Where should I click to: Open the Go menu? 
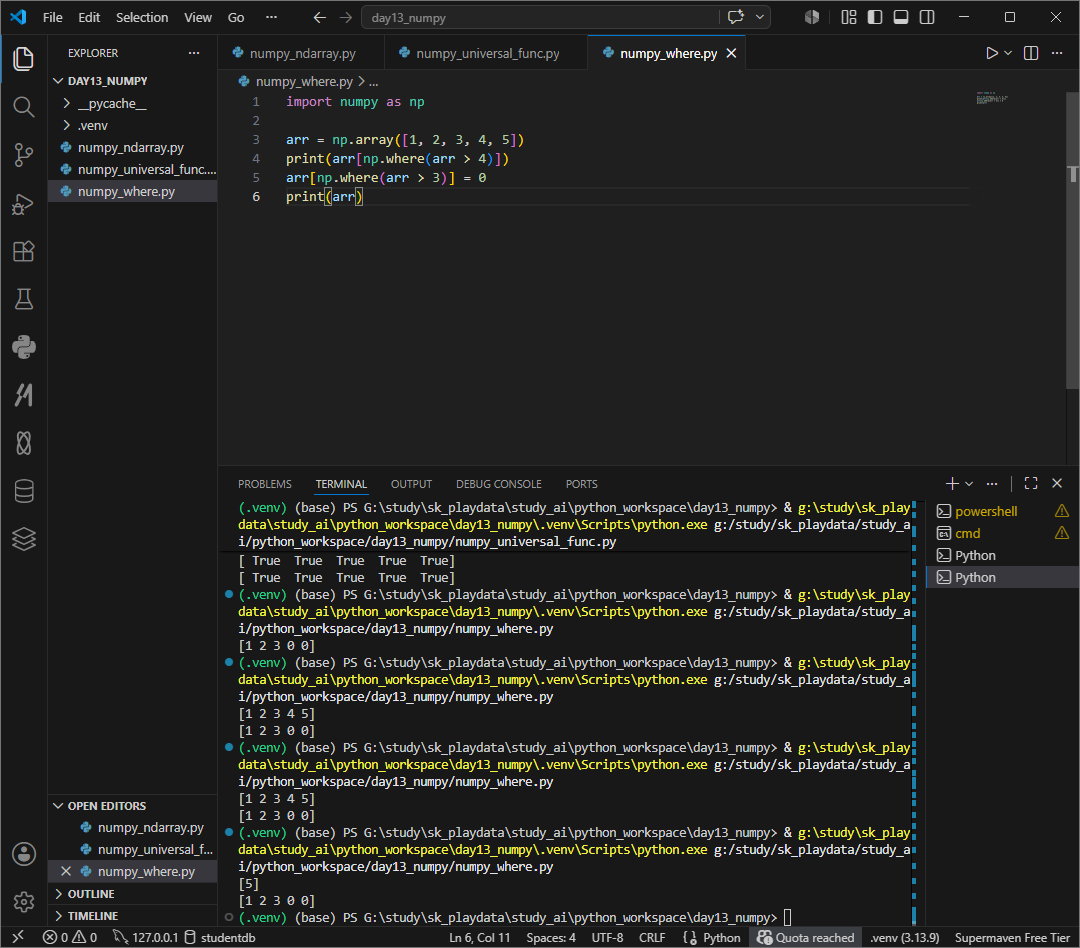click(x=236, y=17)
